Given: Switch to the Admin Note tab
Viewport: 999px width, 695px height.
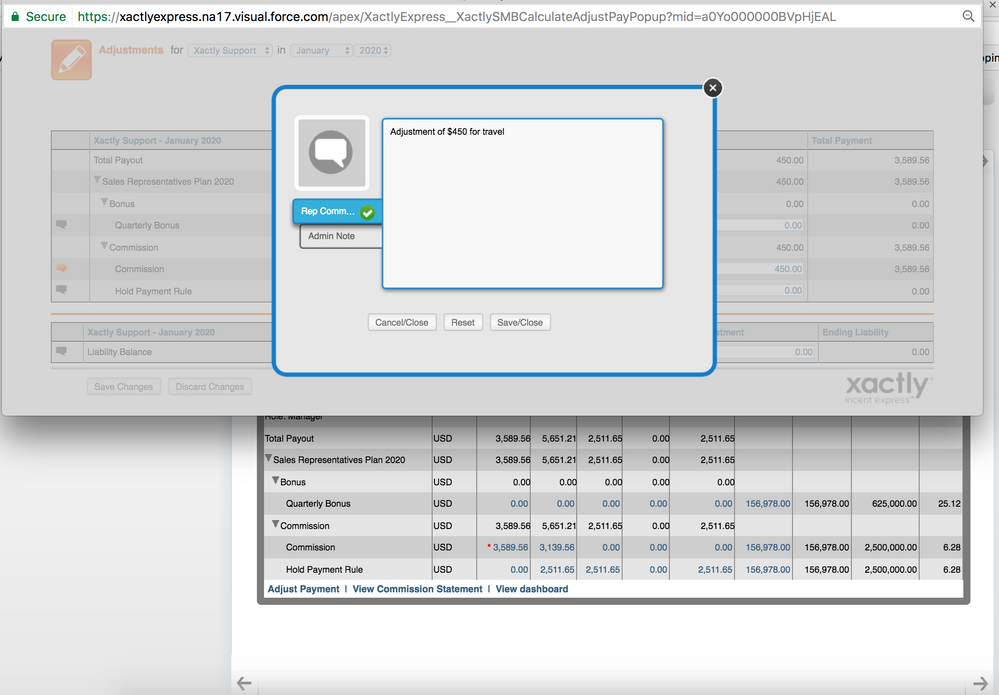Looking at the screenshot, I should point(341,236).
